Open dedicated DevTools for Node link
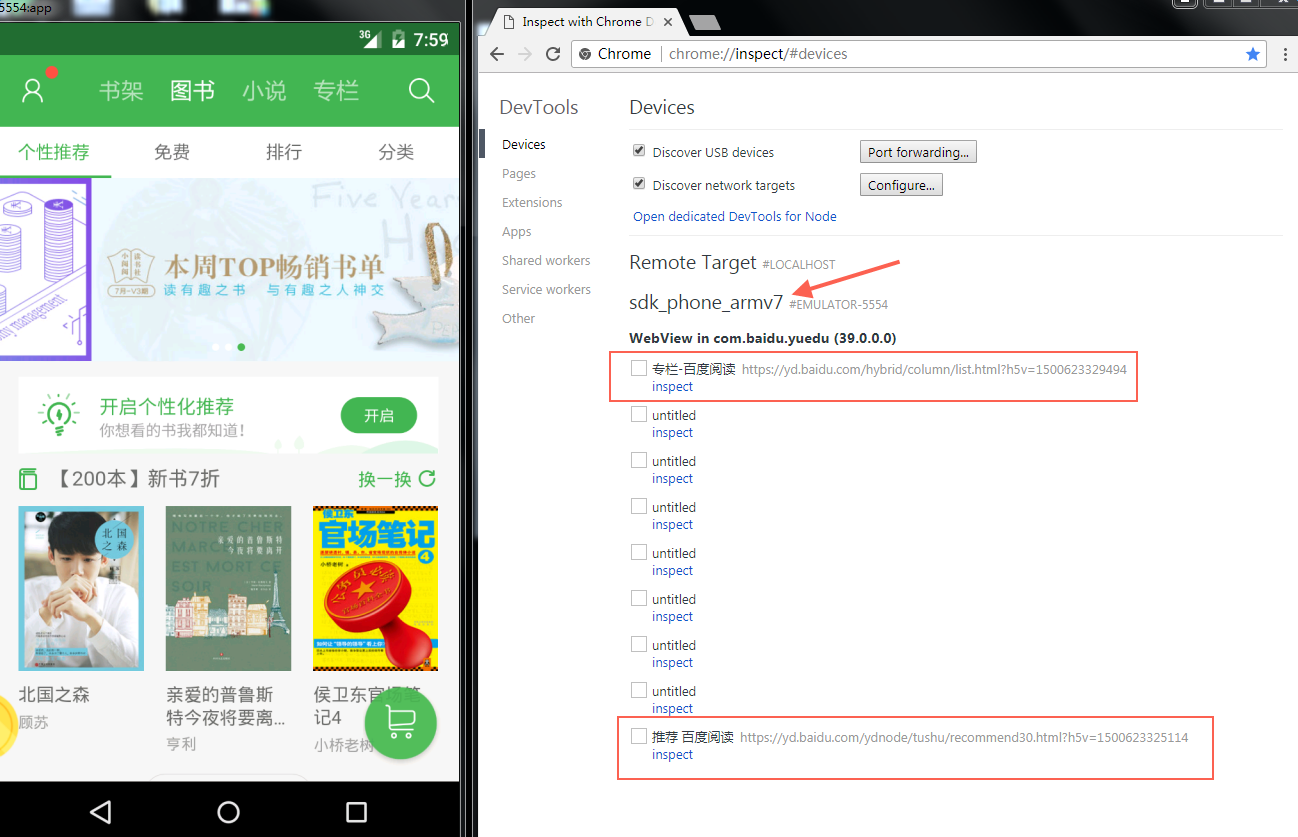This screenshot has height=837, width=1298. (x=735, y=216)
